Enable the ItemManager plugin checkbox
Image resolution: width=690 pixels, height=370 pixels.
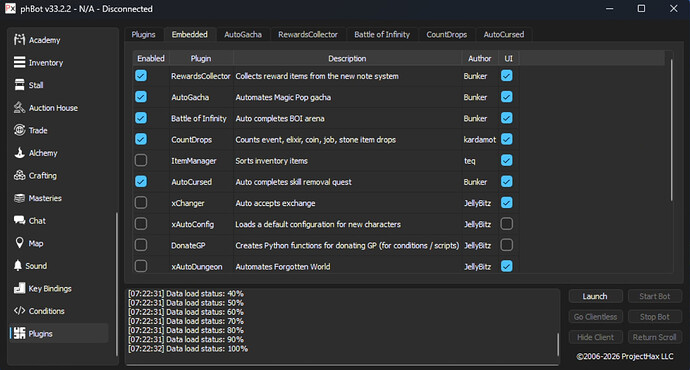pos(141,160)
